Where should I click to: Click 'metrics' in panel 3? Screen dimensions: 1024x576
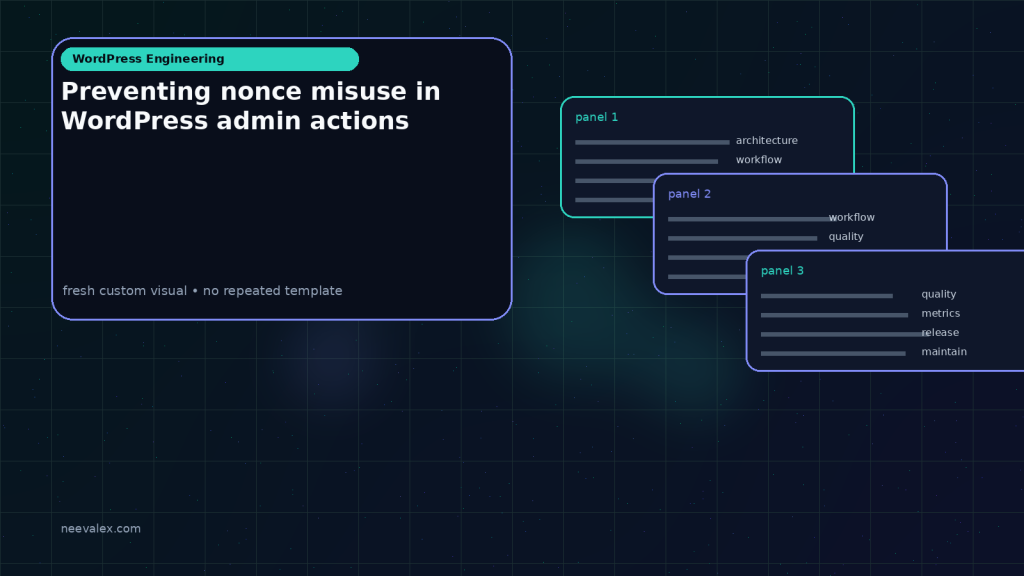pos(940,313)
